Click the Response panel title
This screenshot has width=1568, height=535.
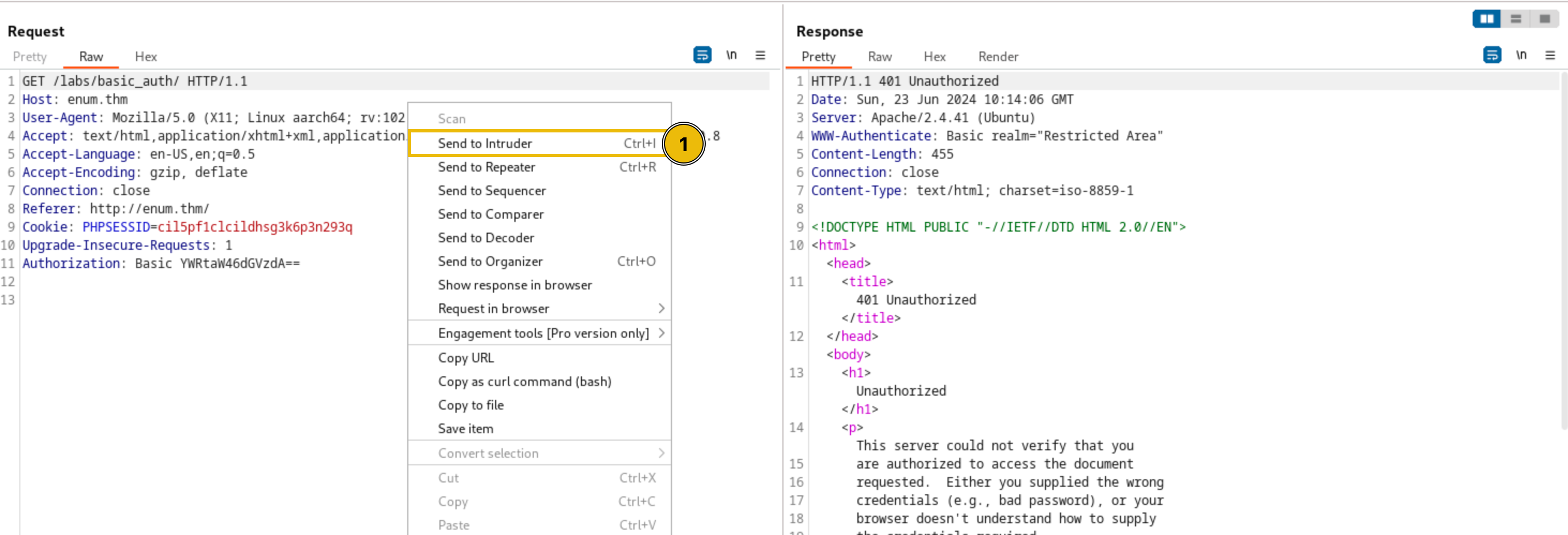pyautogui.click(x=829, y=31)
